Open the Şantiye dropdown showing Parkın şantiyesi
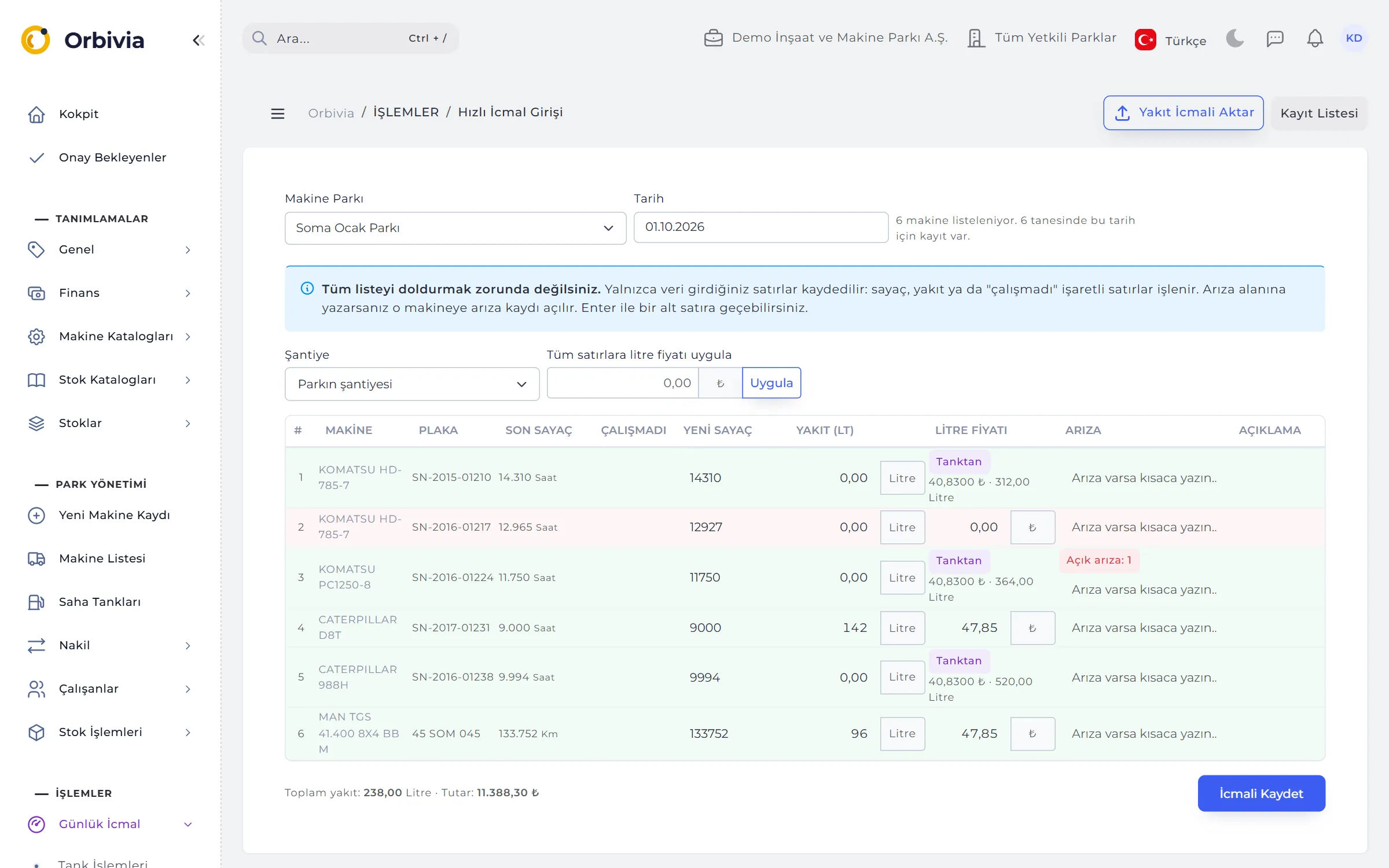The height and width of the screenshot is (868, 1389). pos(411,384)
